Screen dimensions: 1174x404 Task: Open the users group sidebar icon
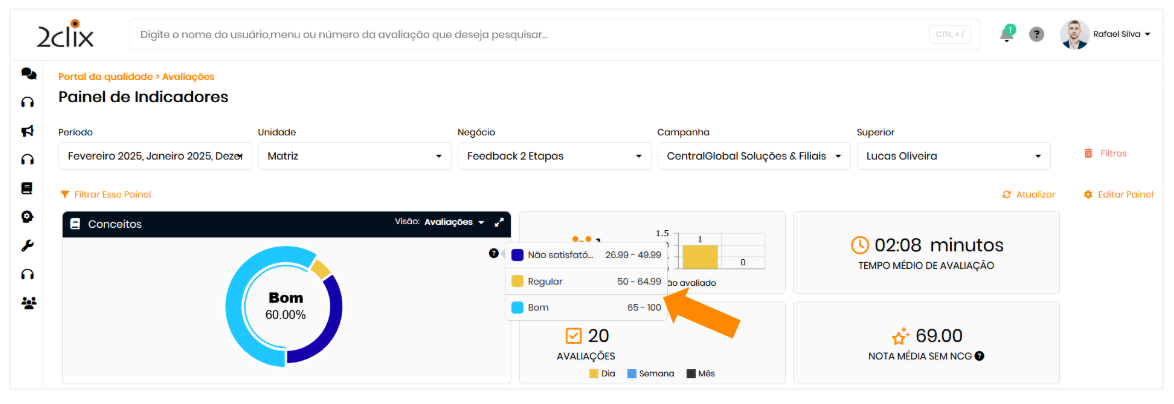coord(28,302)
